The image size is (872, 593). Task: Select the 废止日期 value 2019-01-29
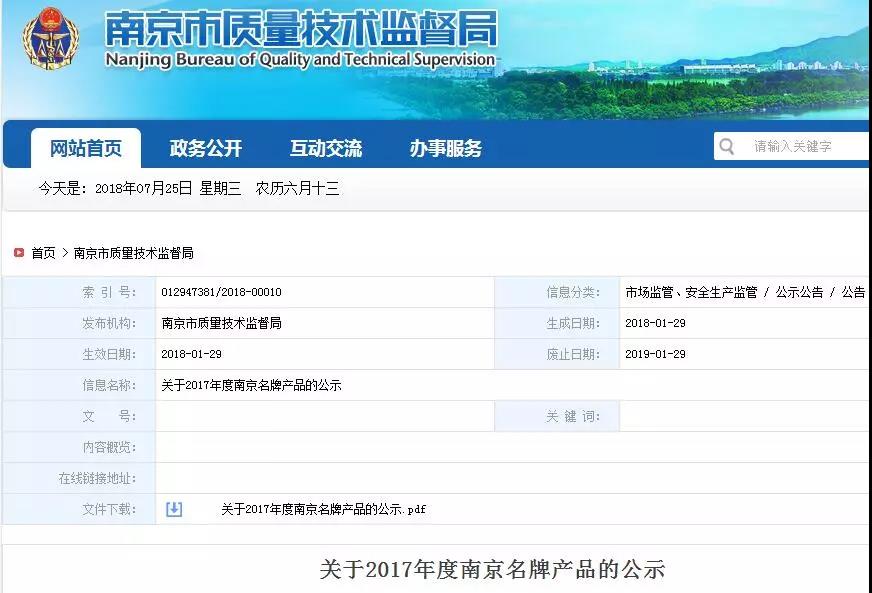tap(655, 354)
